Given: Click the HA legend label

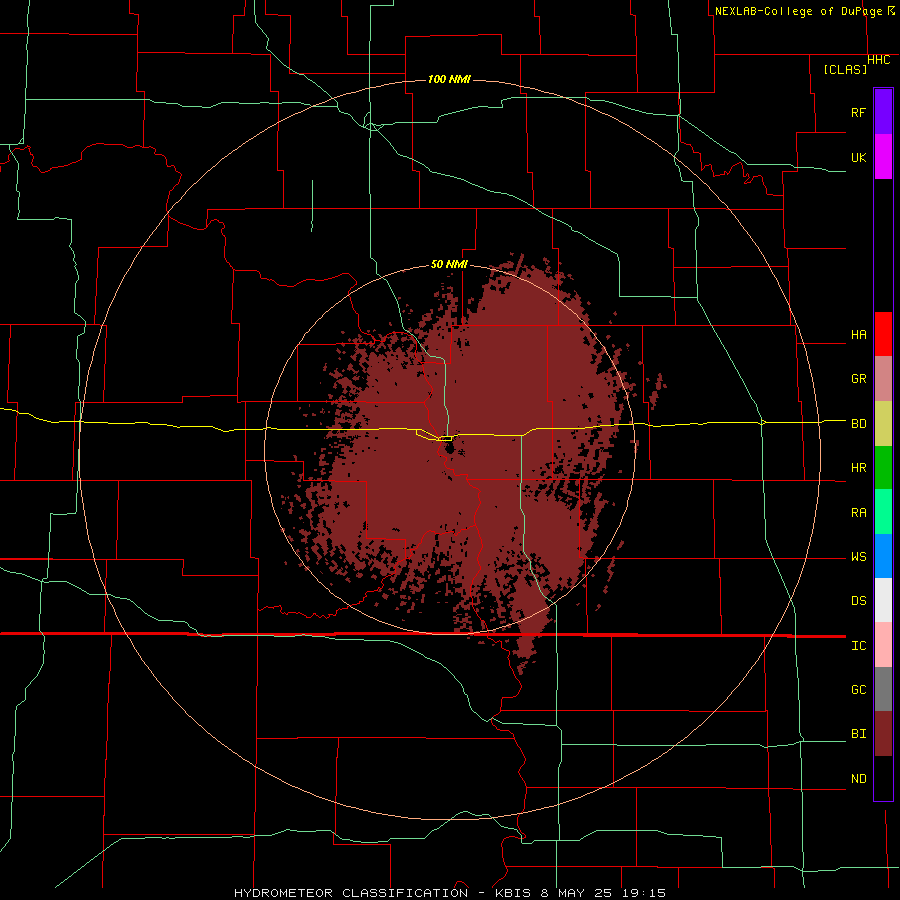Looking at the screenshot, I should pos(858,335).
